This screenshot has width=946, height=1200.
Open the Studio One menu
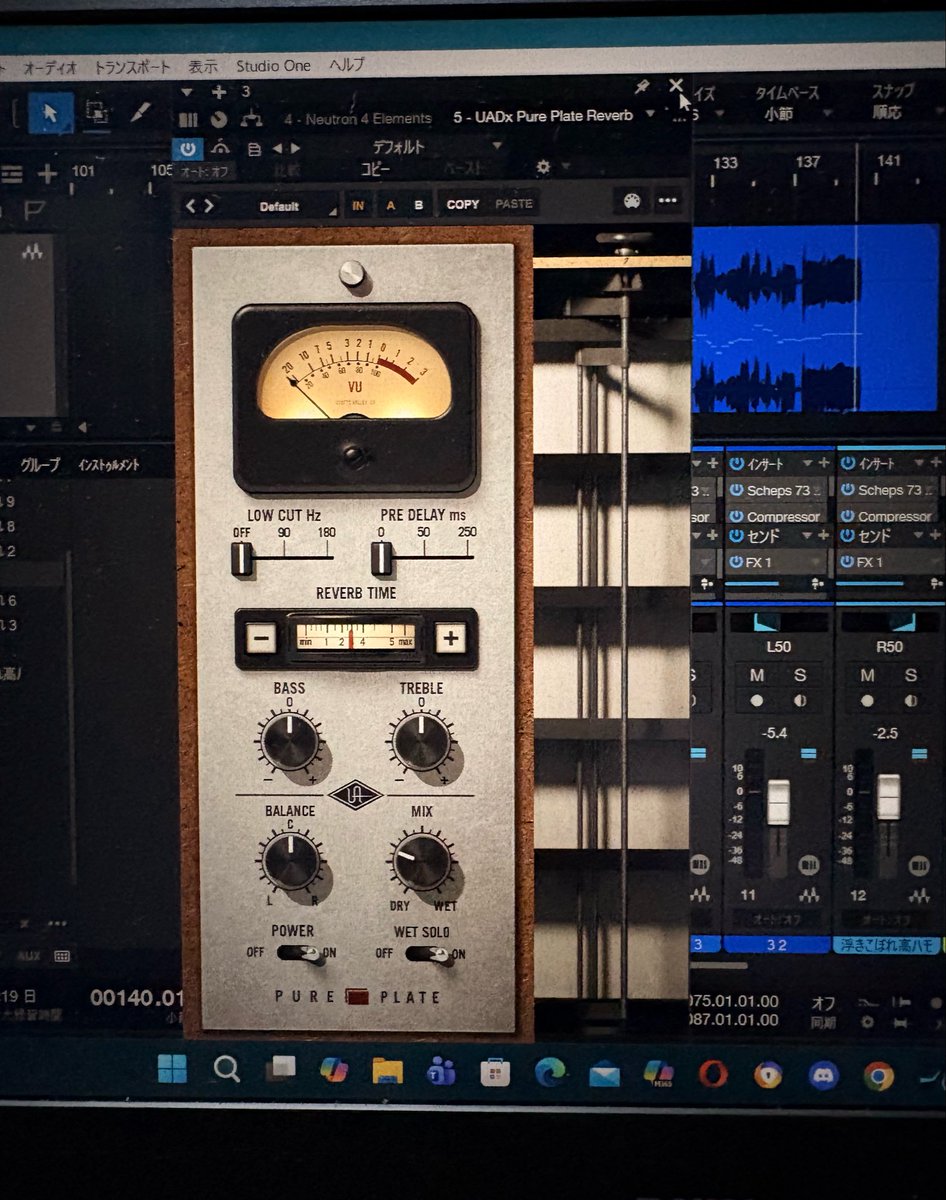click(273, 66)
